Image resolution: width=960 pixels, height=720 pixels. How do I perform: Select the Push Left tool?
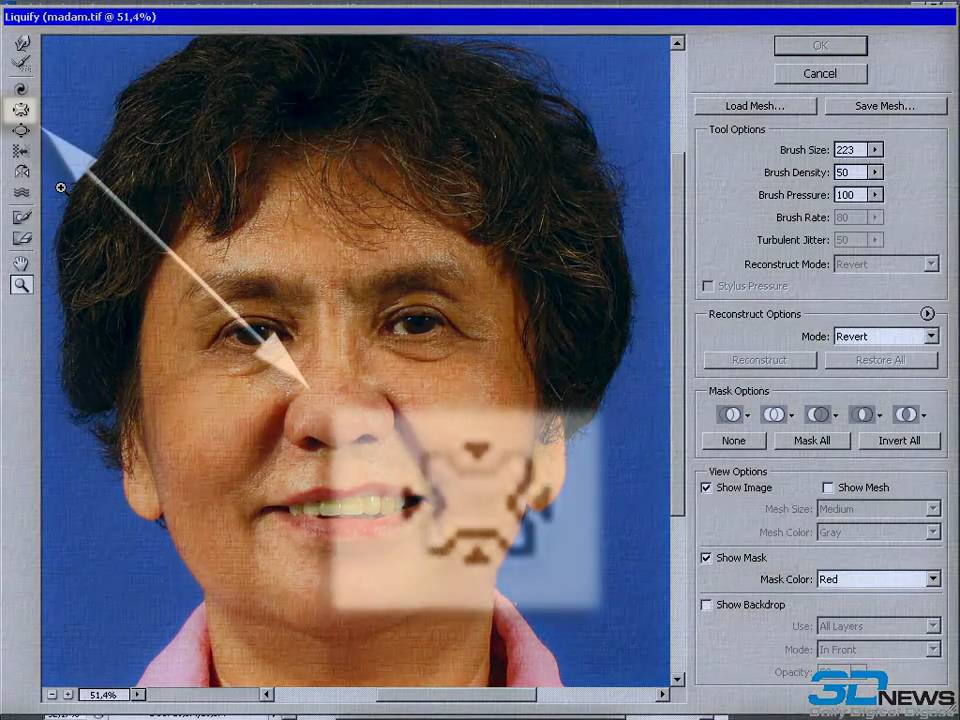(x=21, y=151)
